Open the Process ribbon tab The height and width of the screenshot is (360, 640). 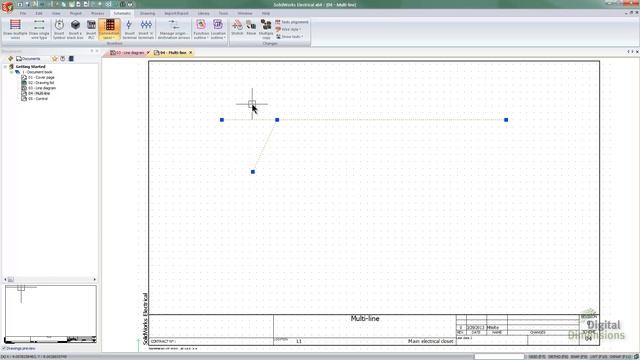[98, 13]
